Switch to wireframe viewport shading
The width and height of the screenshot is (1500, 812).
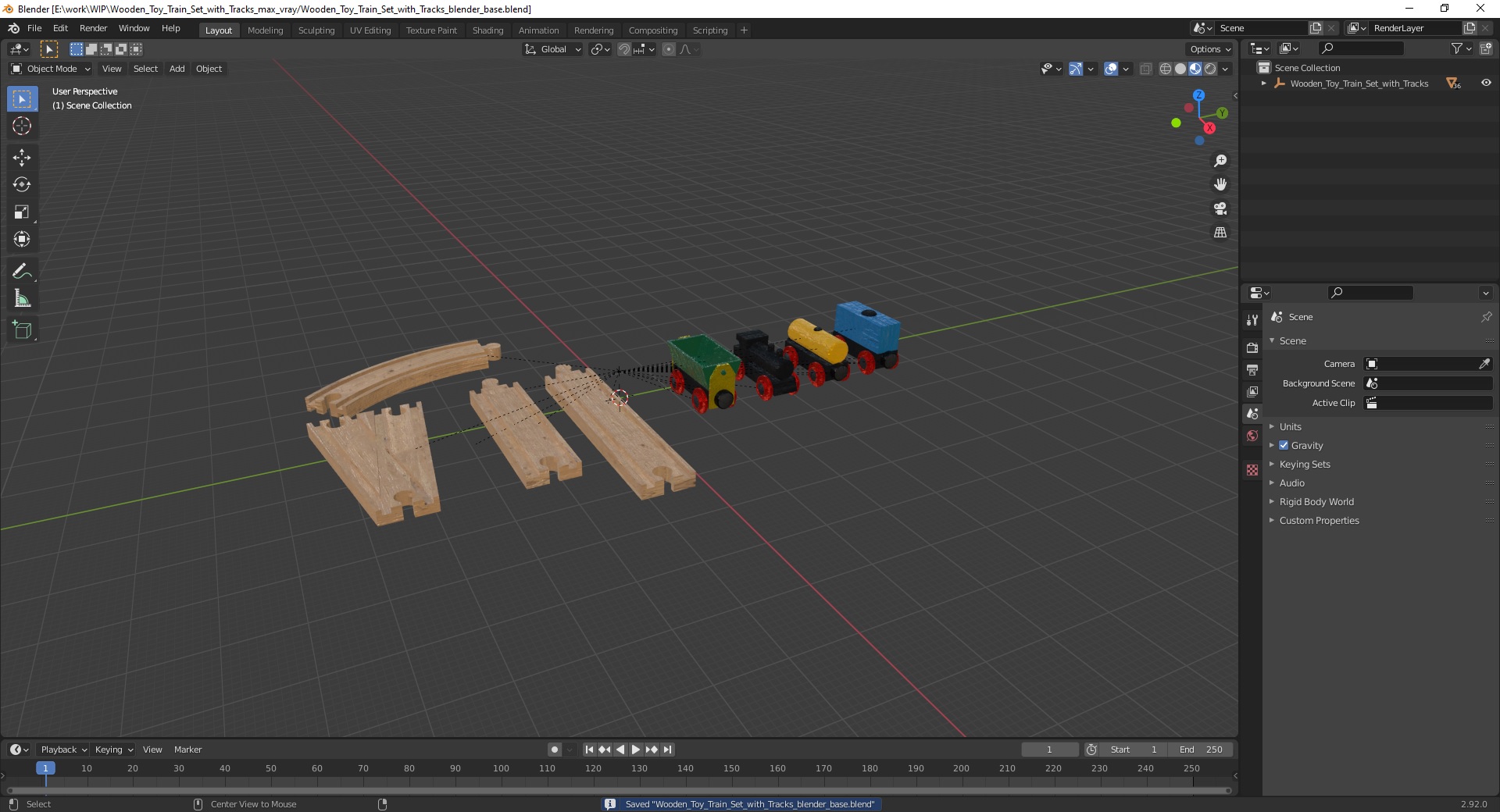click(x=1166, y=69)
